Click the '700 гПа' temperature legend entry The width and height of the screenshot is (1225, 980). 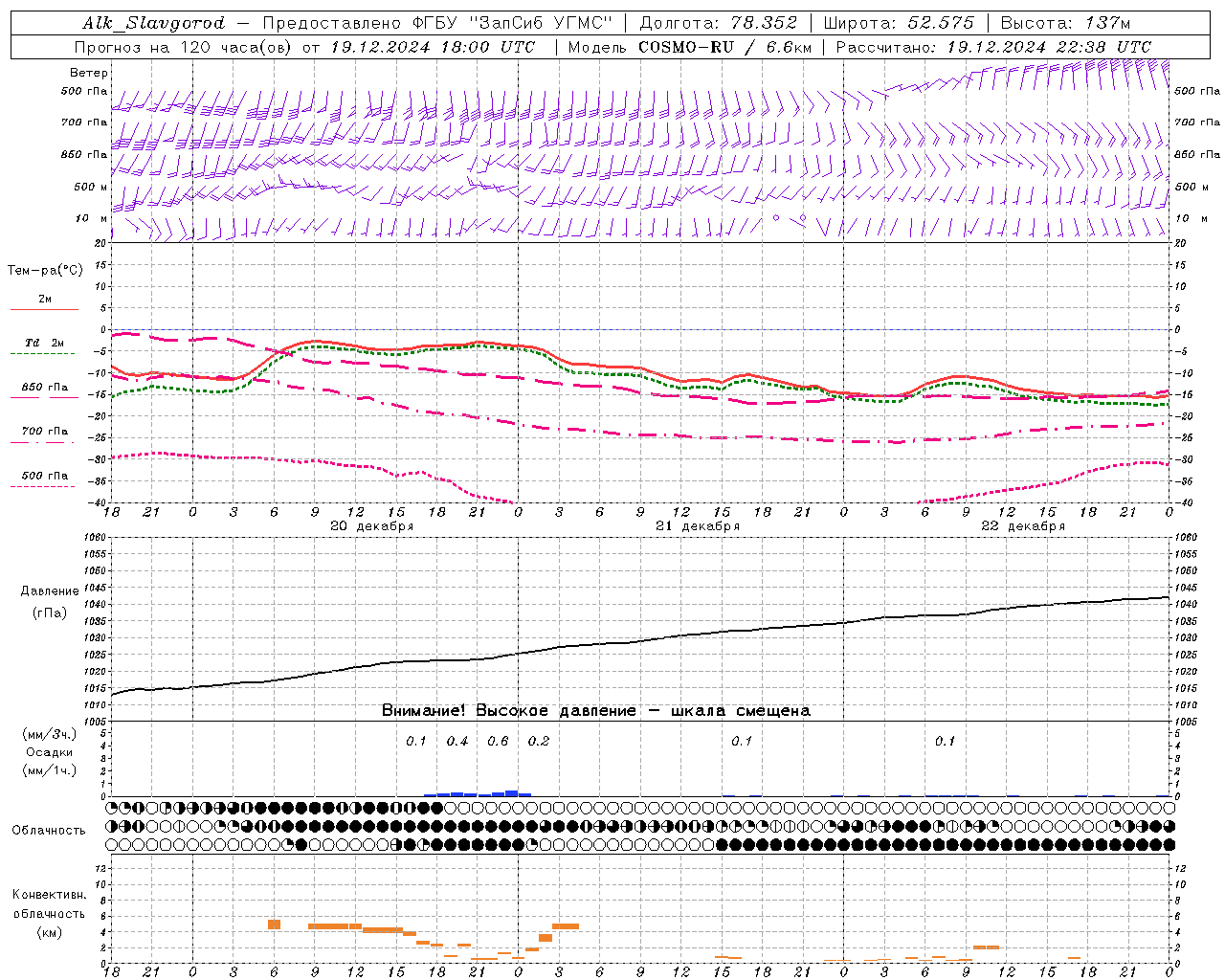tap(45, 432)
